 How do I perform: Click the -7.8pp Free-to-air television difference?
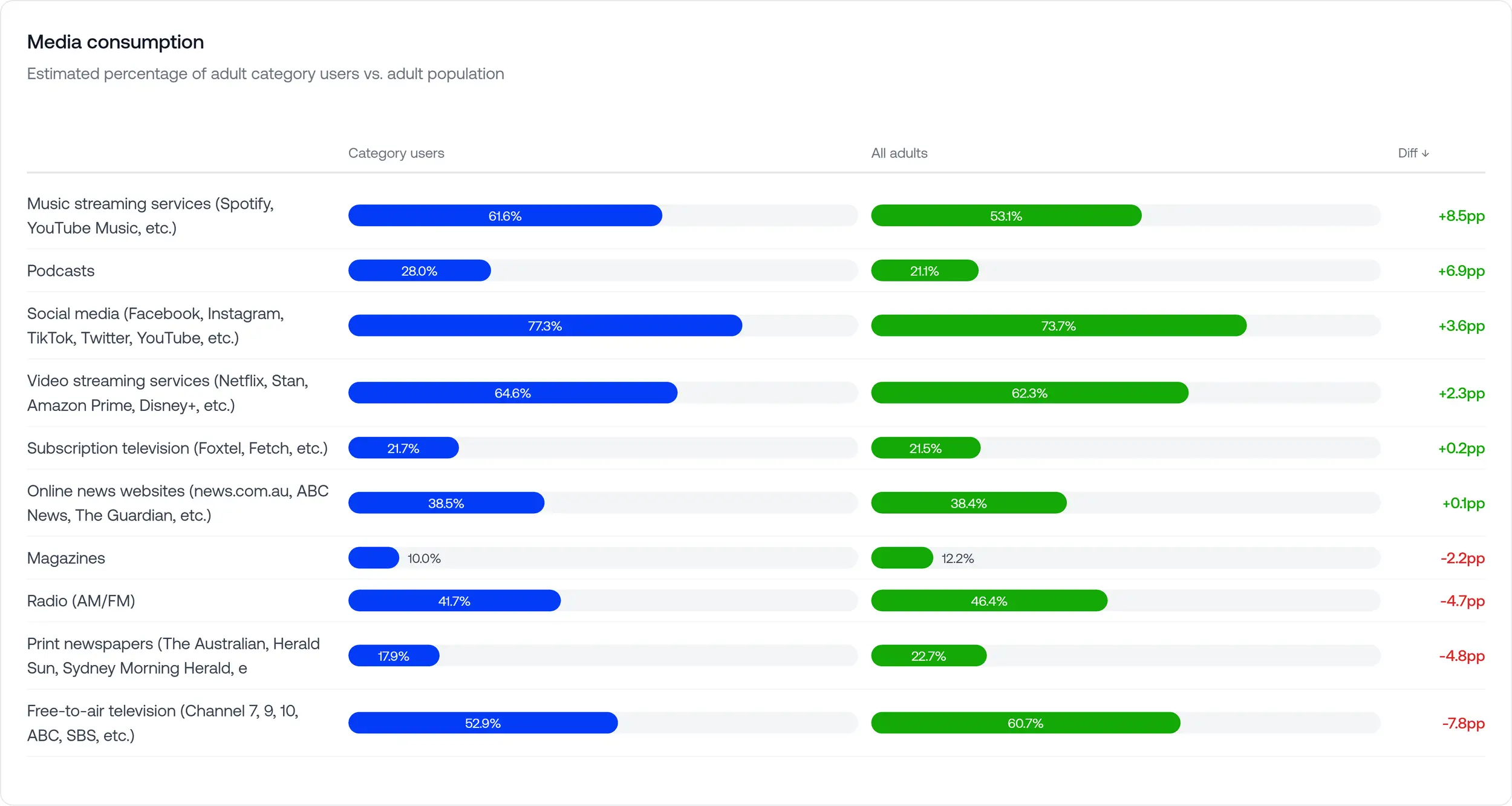coord(1462,724)
